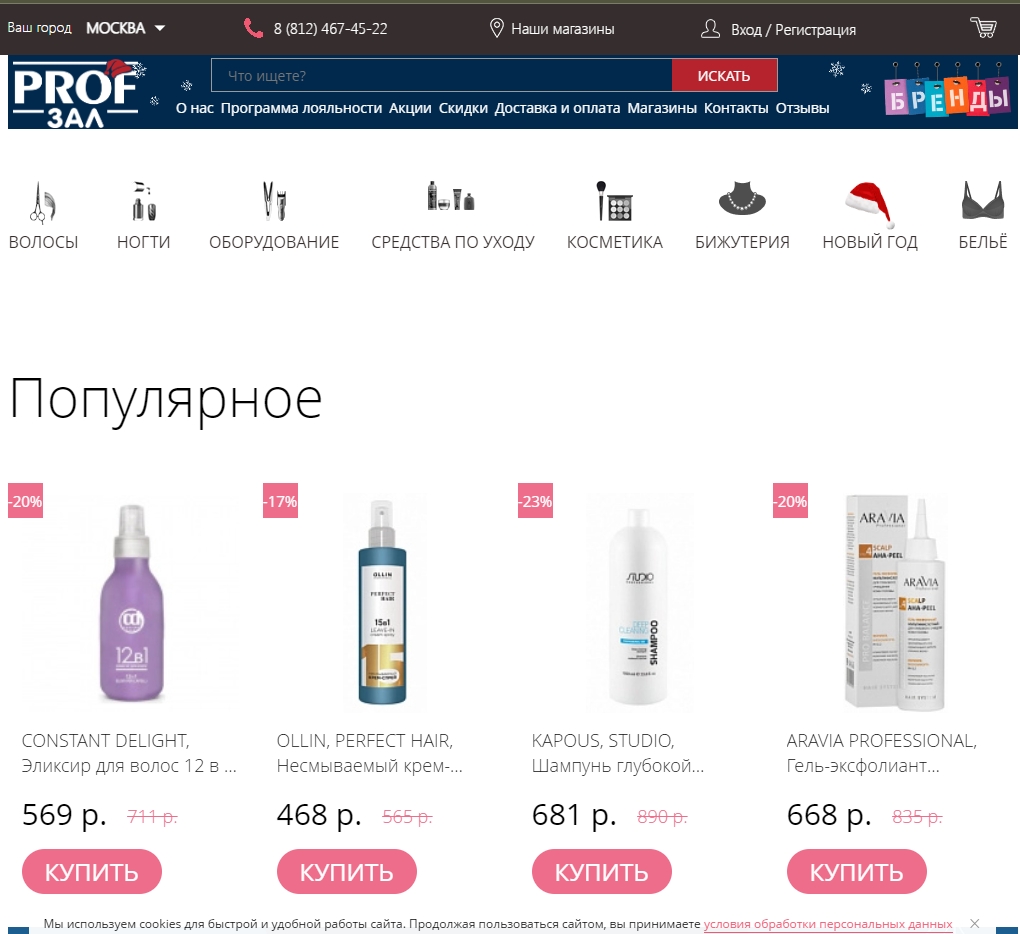Open условия обработки персональных данных link
The image size is (1020, 934).
coord(828,924)
